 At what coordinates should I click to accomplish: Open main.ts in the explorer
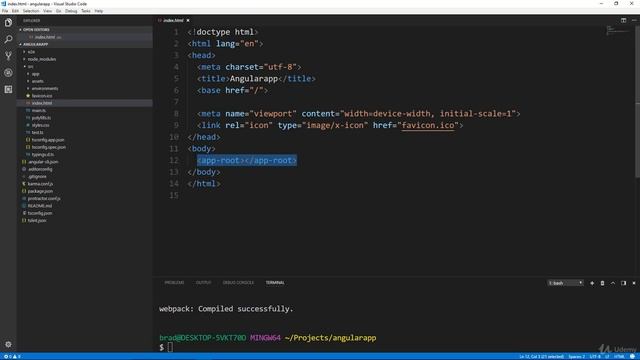[x=39, y=111]
